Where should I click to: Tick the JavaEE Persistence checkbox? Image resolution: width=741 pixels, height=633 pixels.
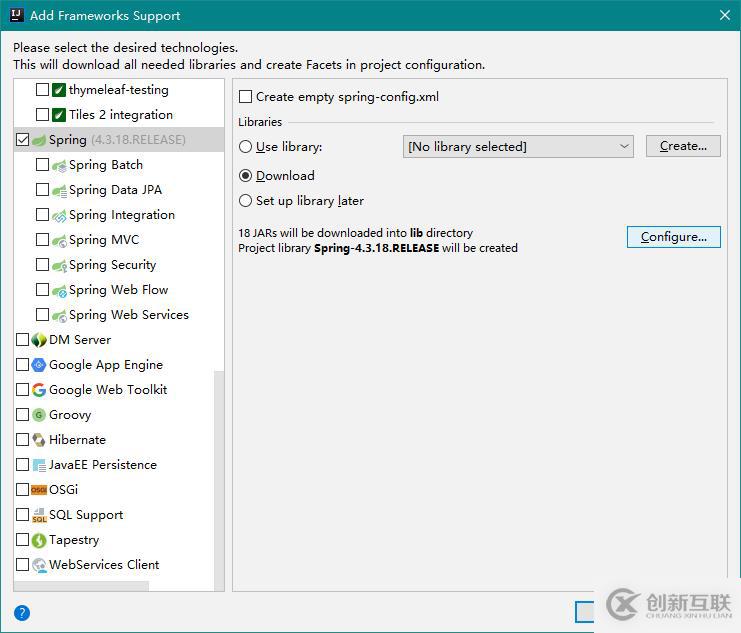pos(22,465)
